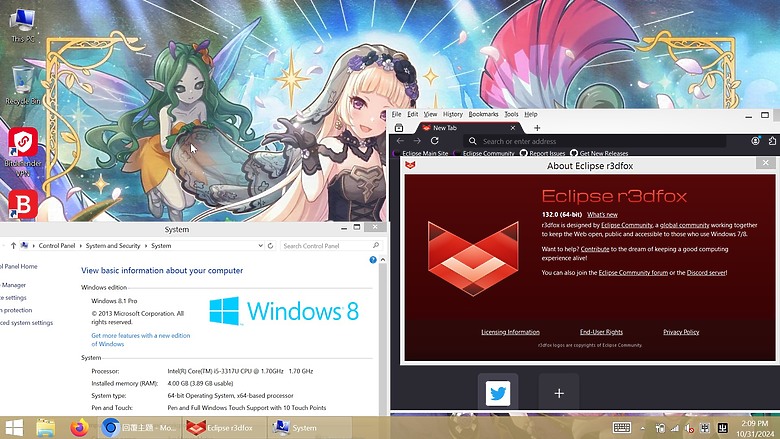The height and width of the screenshot is (439, 780).
Task: Reload the page in r3dfox
Action: [434, 141]
